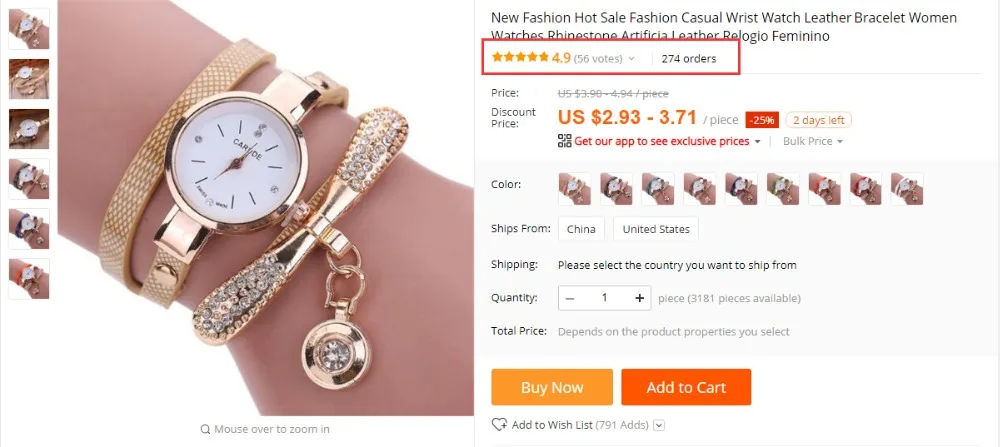Choose the orange strap color swatch
Screen dimensions: 1000x447
[824, 188]
